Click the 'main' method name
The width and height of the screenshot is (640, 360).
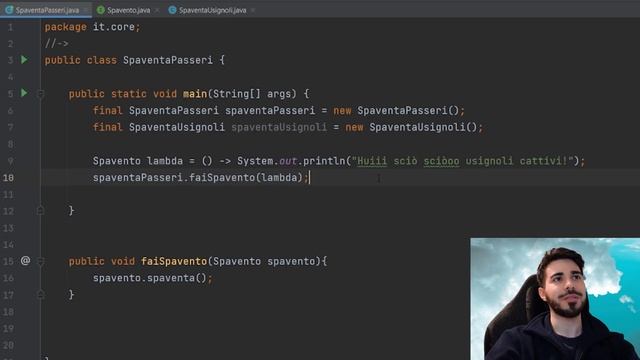tap(195, 94)
